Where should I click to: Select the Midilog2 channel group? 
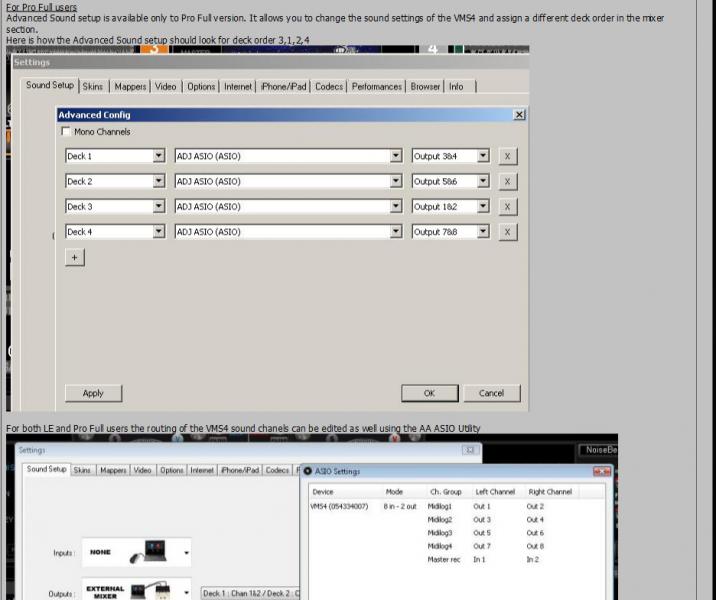pyautogui.click(x=440, y=520)
